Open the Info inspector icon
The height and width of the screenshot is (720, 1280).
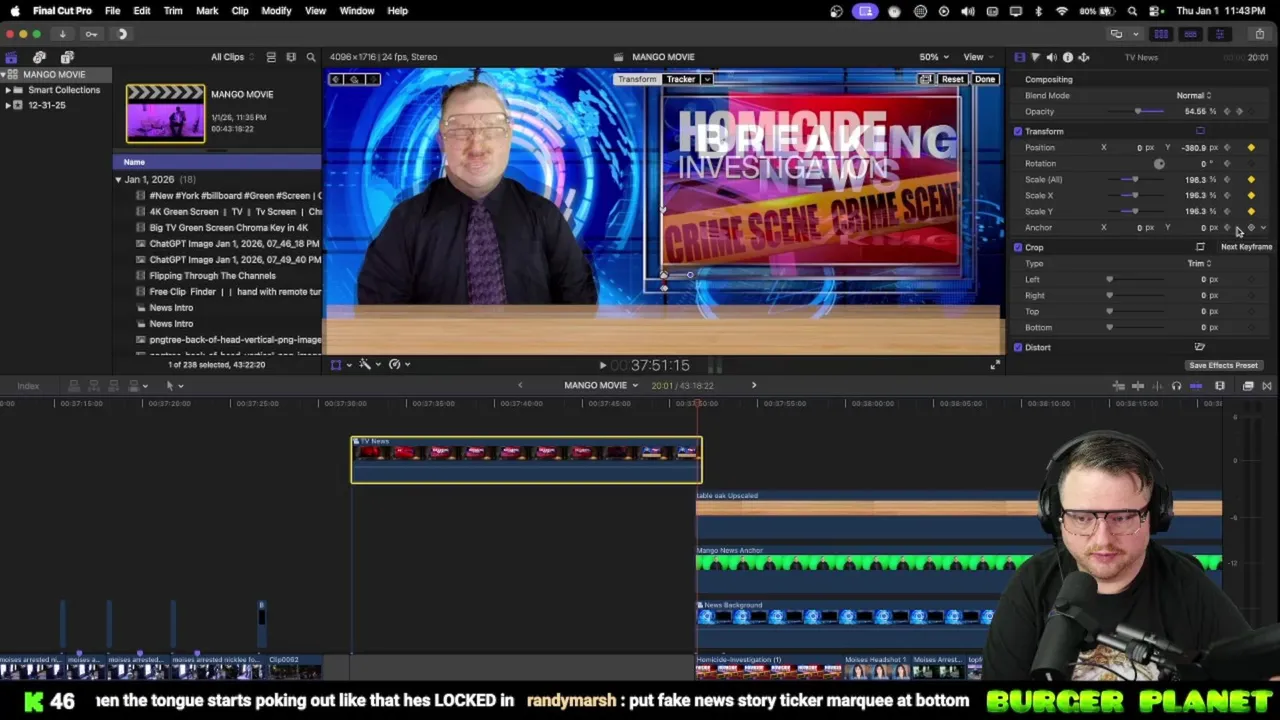coord(1067,57)
